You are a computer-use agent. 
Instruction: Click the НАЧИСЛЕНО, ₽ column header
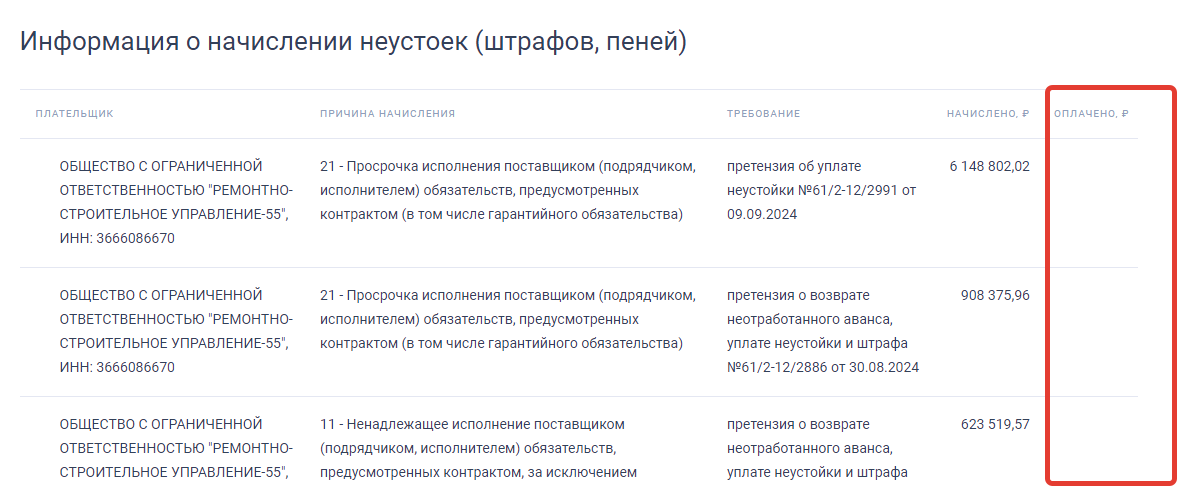pyautogui.click(x=988, y=114)
